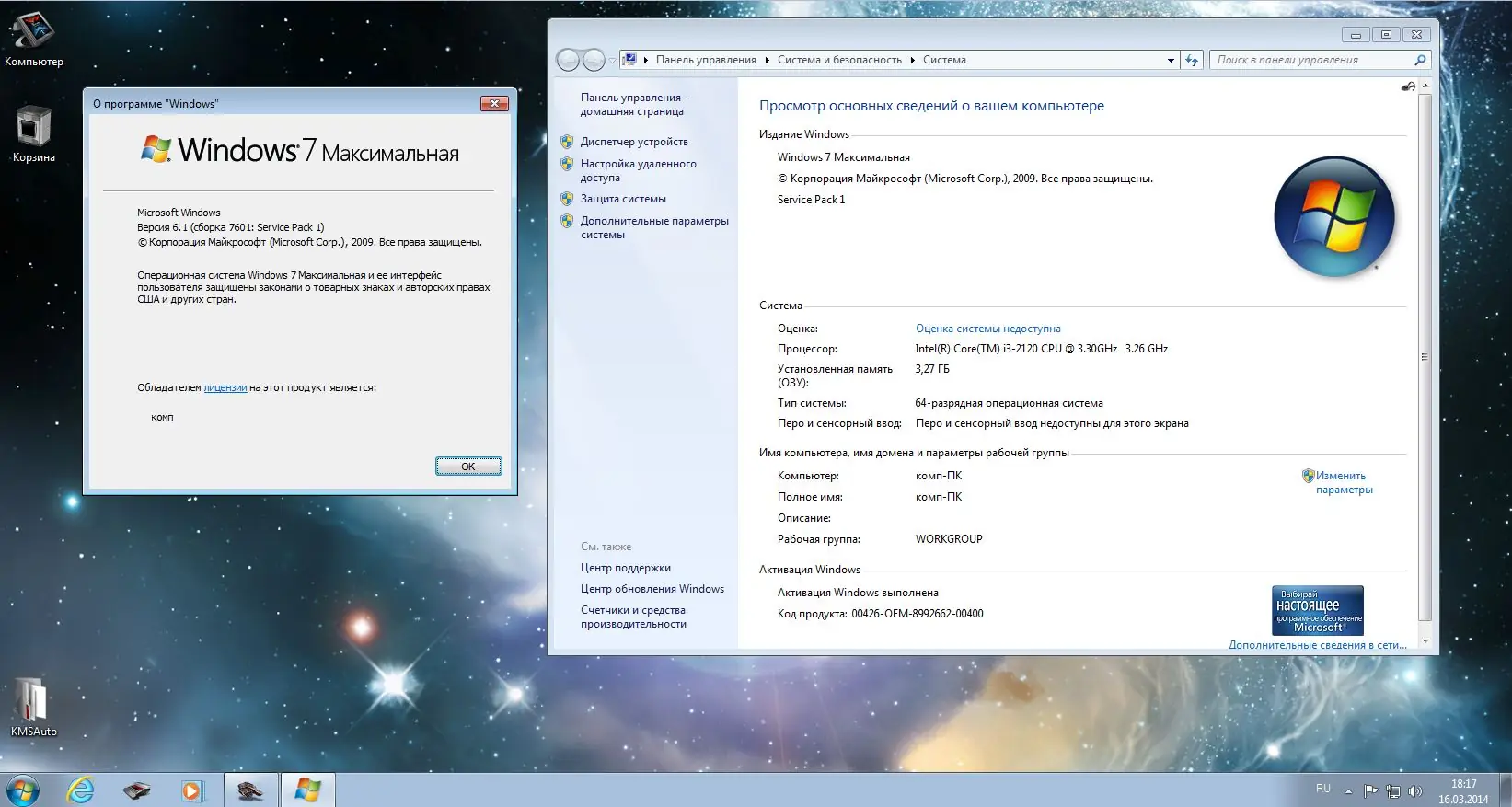Image resolution: width=1512 pixels, height=807 pixels.
Task: Click the System window scroll up arrow
Action: 1425,86
